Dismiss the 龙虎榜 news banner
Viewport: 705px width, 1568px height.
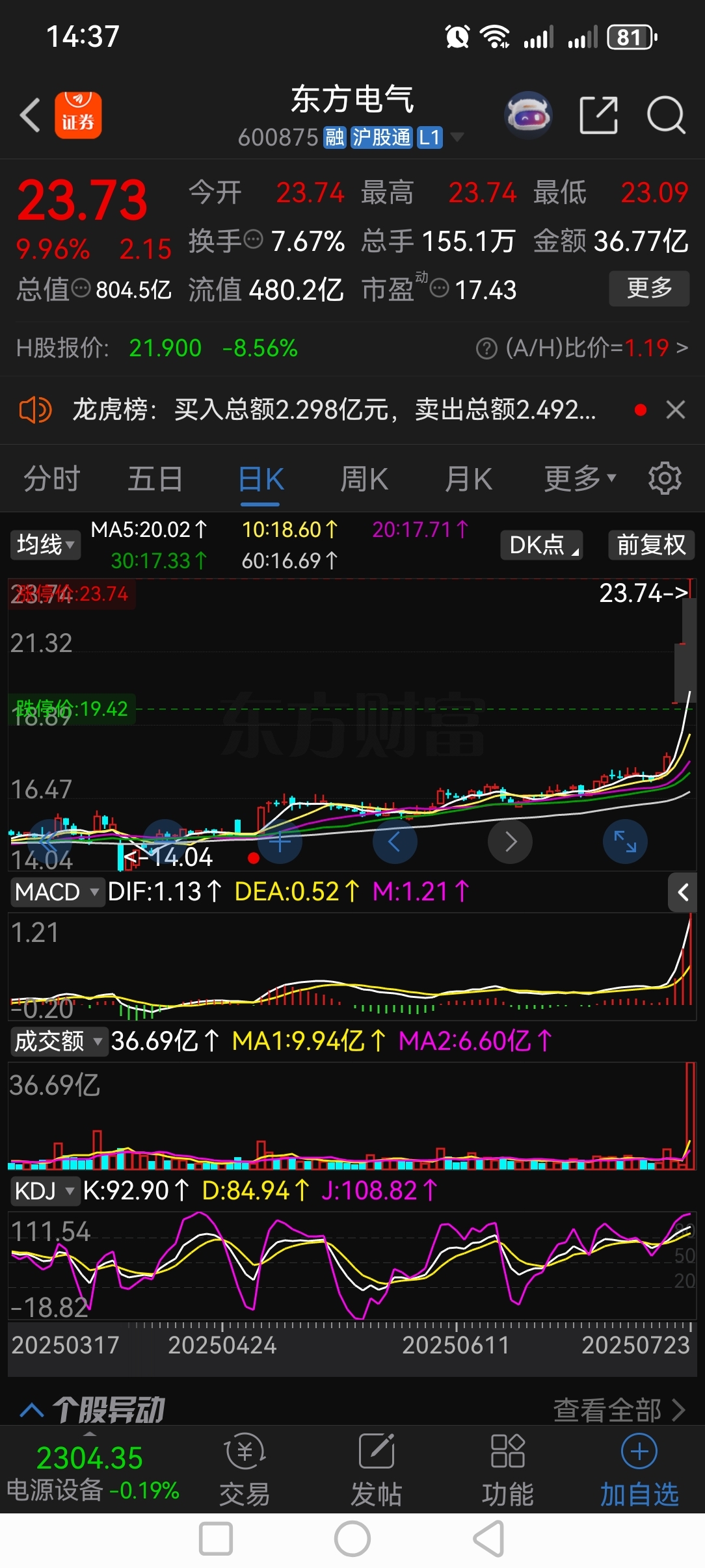[676, 410]
